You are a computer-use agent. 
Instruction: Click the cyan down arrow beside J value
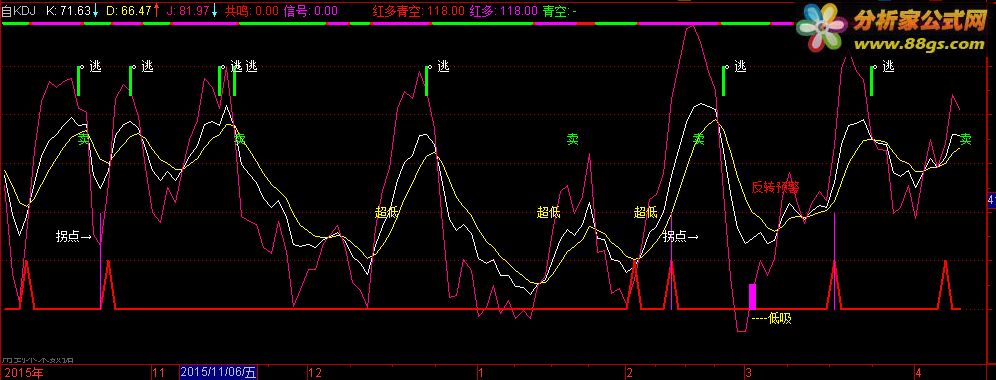[215, 10]
